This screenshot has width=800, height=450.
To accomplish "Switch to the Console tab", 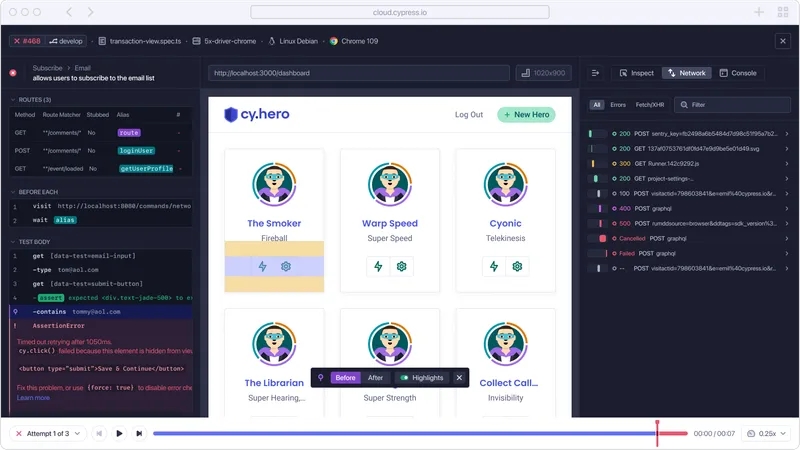I will [738, 73].
